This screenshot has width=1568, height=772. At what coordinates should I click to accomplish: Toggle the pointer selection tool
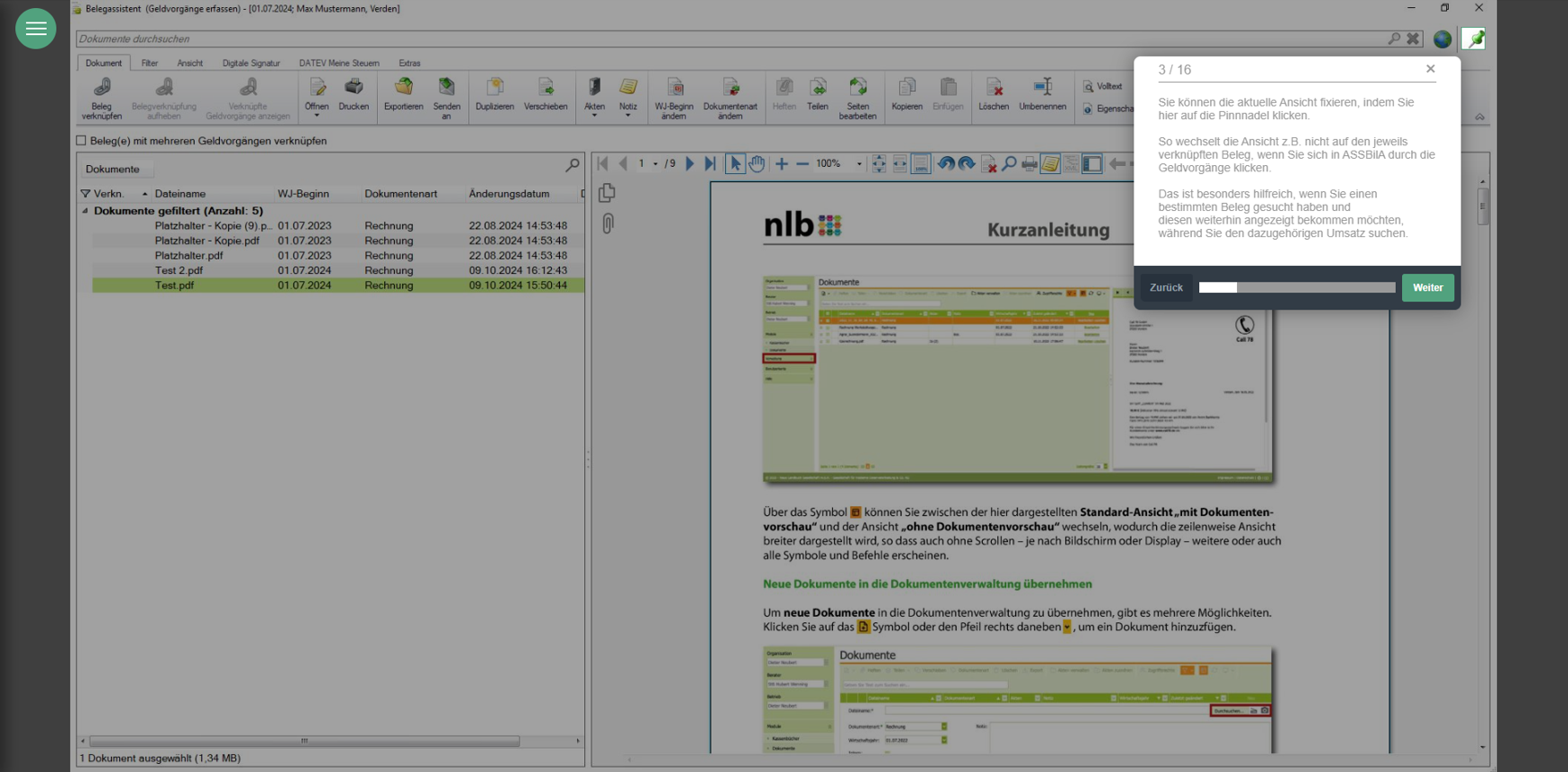[x=735, y=164]
